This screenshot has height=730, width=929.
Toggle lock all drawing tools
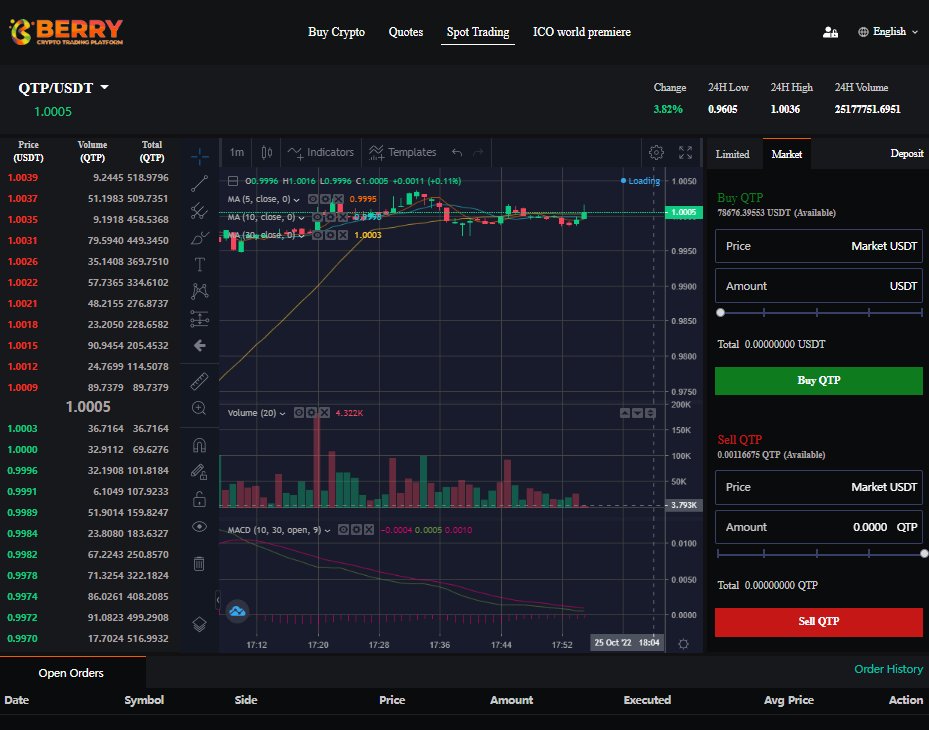200,500
